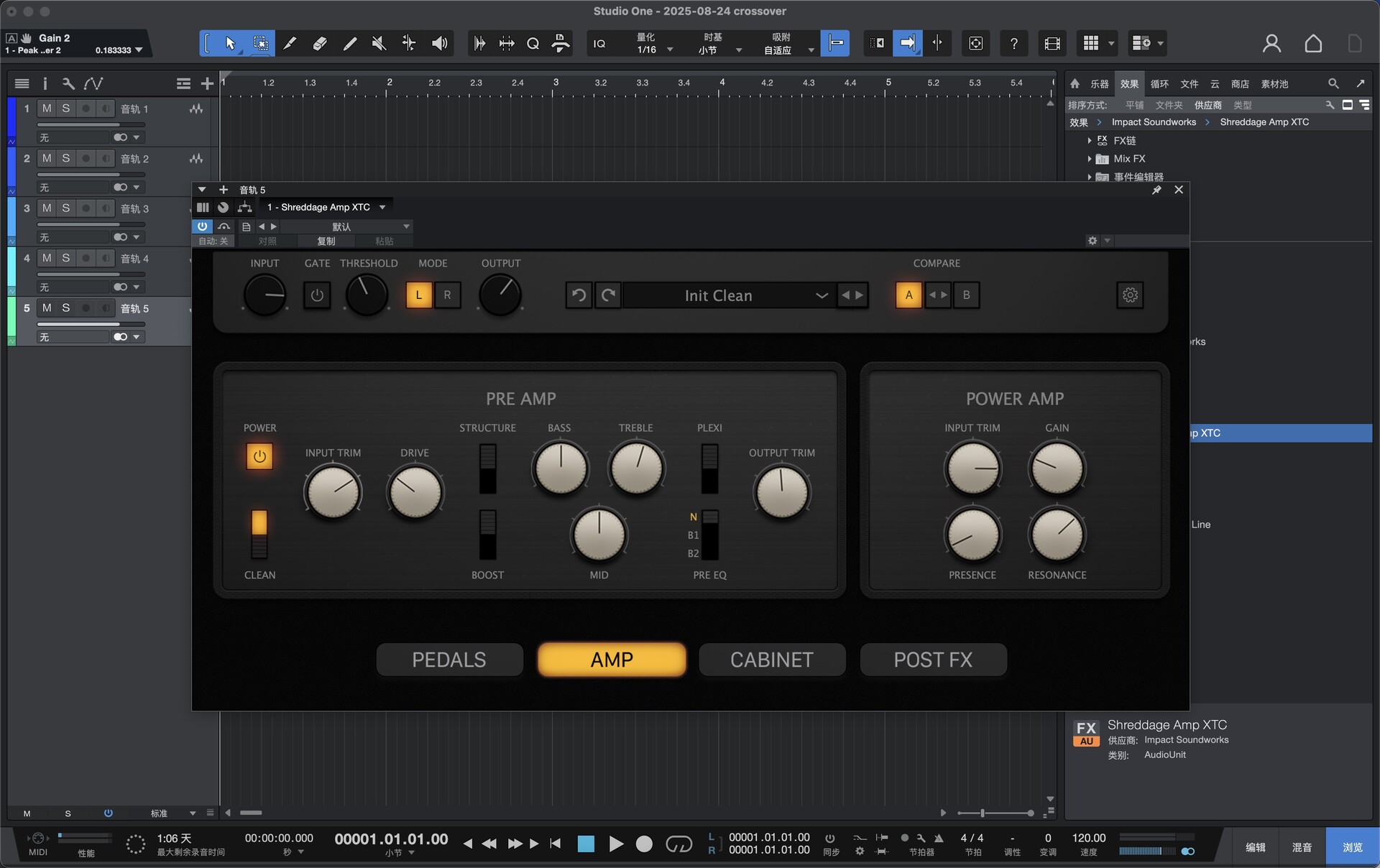The height and width of the screenshot is (868, 1380).
Task: Show automation curve icon in track header
Action: click(x=93, y=84)
